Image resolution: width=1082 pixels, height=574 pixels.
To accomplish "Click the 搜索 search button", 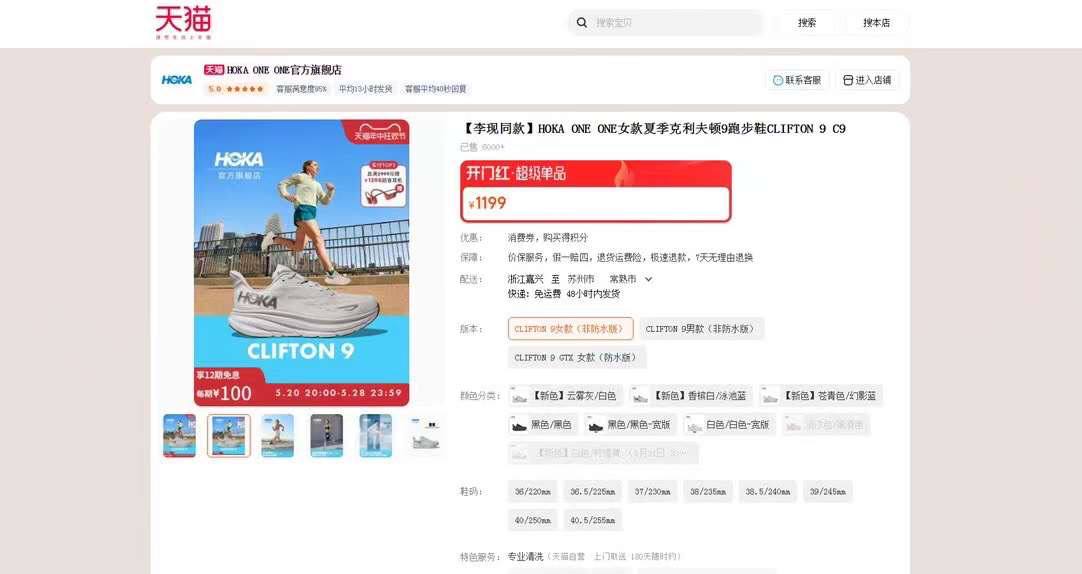I will (807, 23).
